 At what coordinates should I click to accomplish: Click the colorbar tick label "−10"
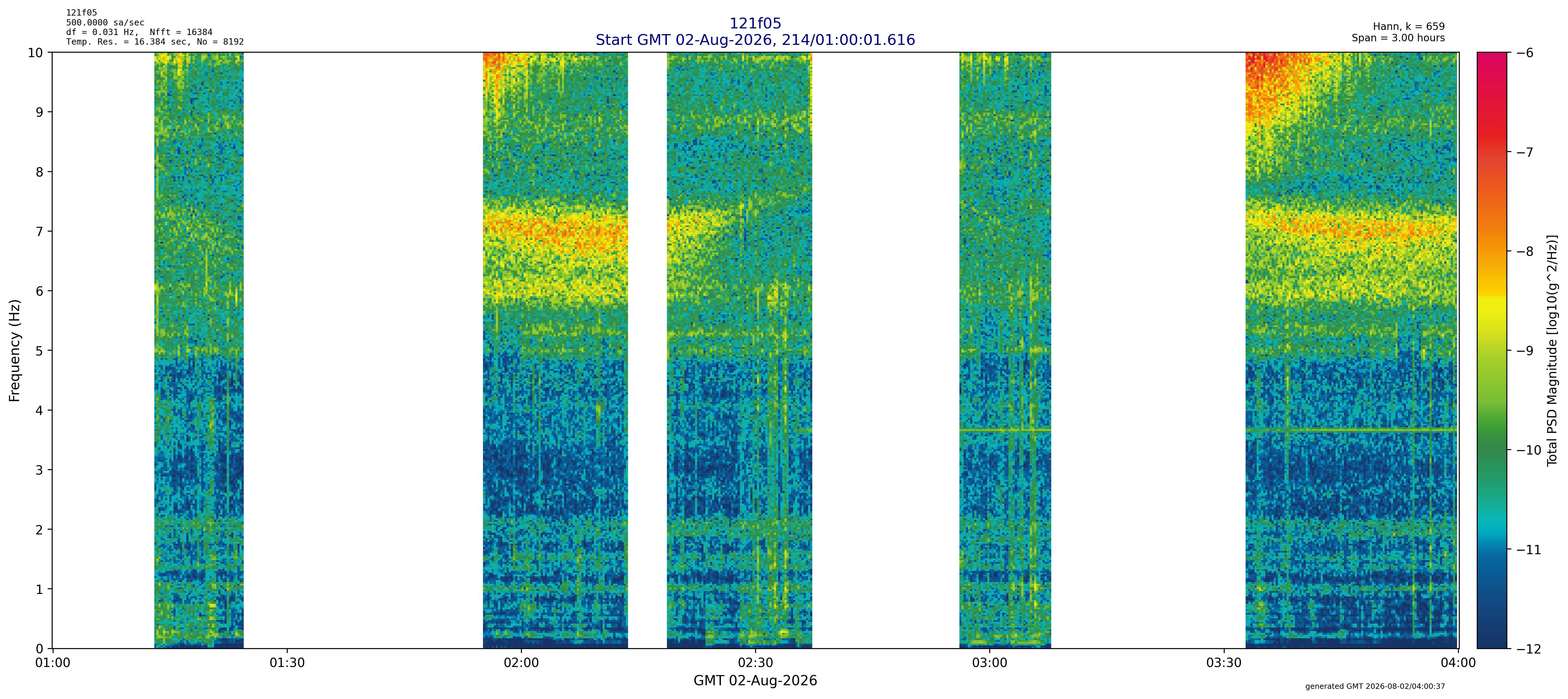[x=1529, y=451]
